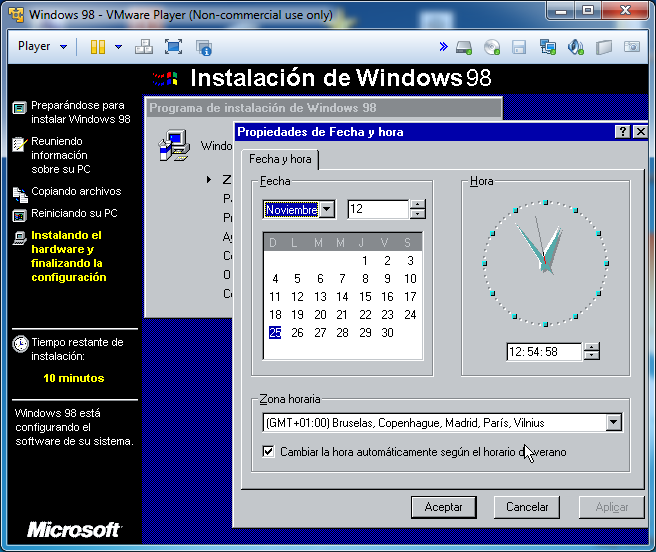The image size is (656, 552).
Task: Toggle automatic daylight saving time checkbox
Action: point(268,452)
